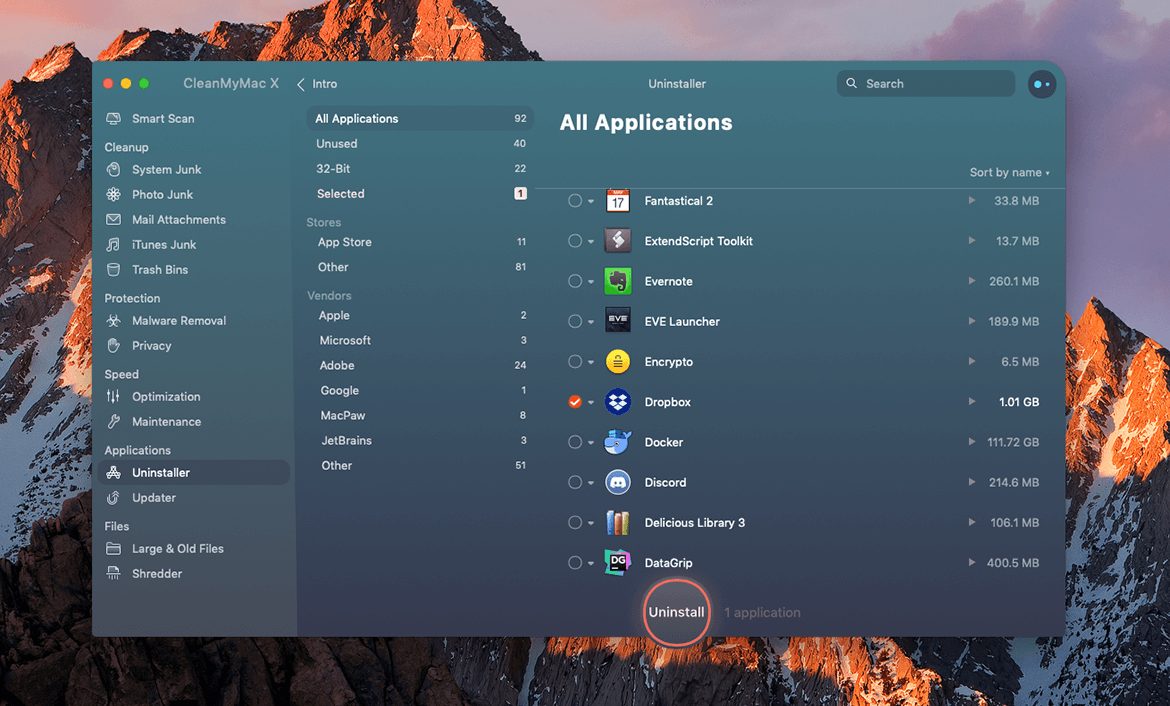
Task: Select the EVE Launcher app icon
Action: click(618, 321)
